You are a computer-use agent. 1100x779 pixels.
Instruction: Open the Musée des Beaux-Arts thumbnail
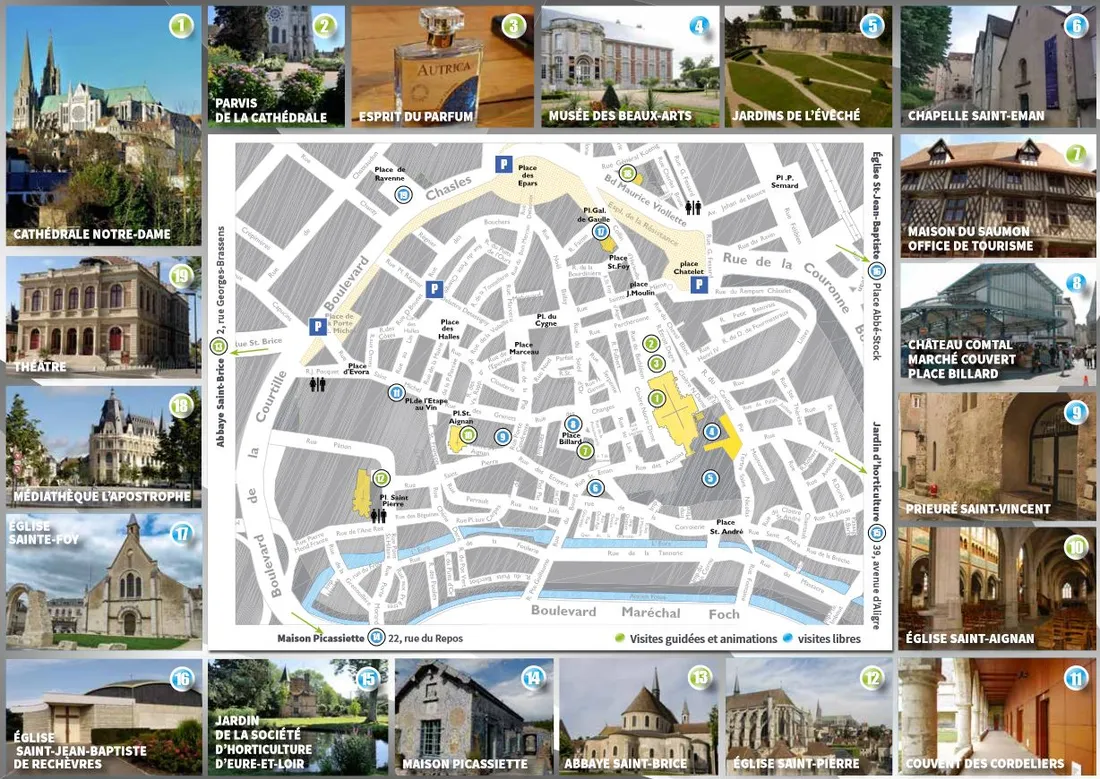pos(630,66)
